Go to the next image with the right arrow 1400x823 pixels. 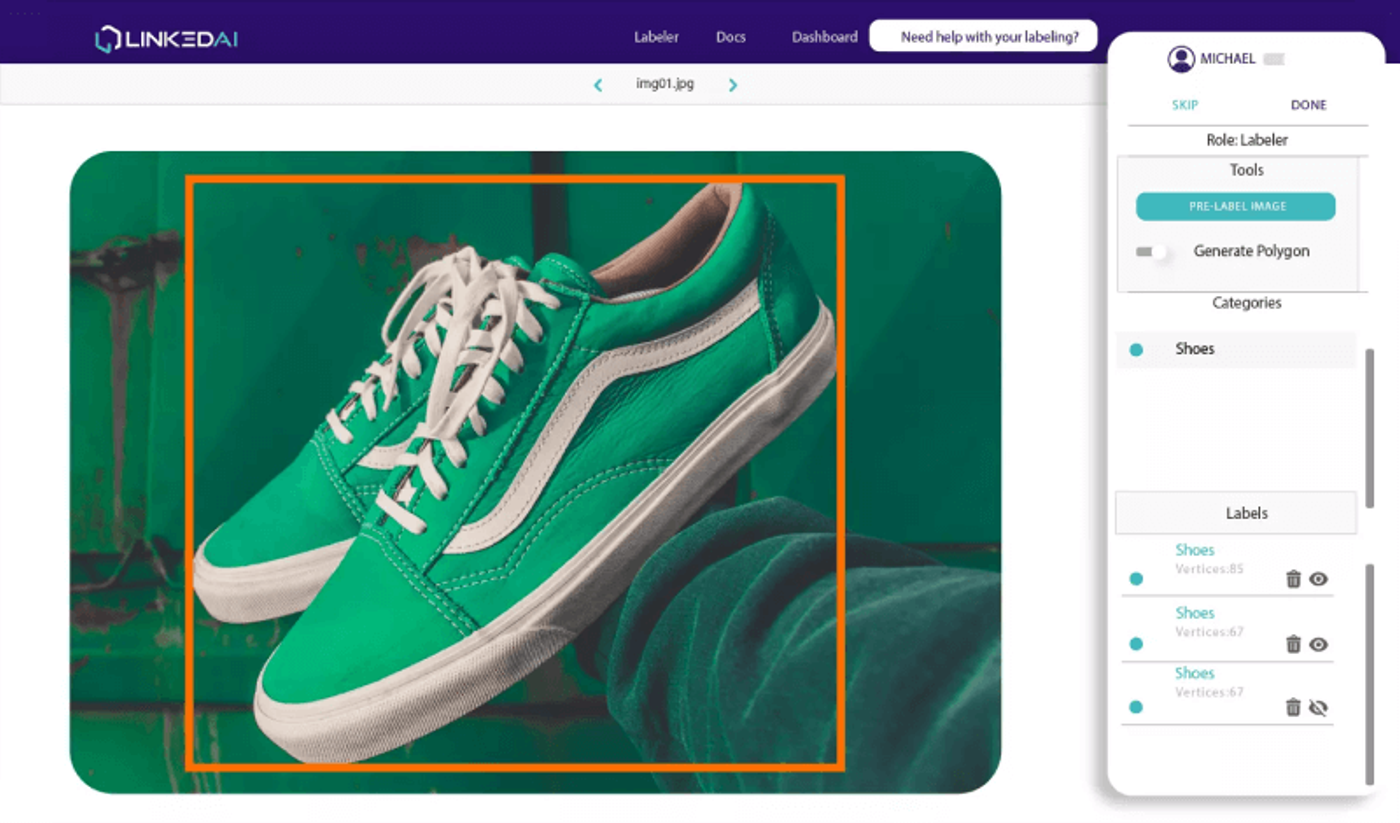coord(733,85)
